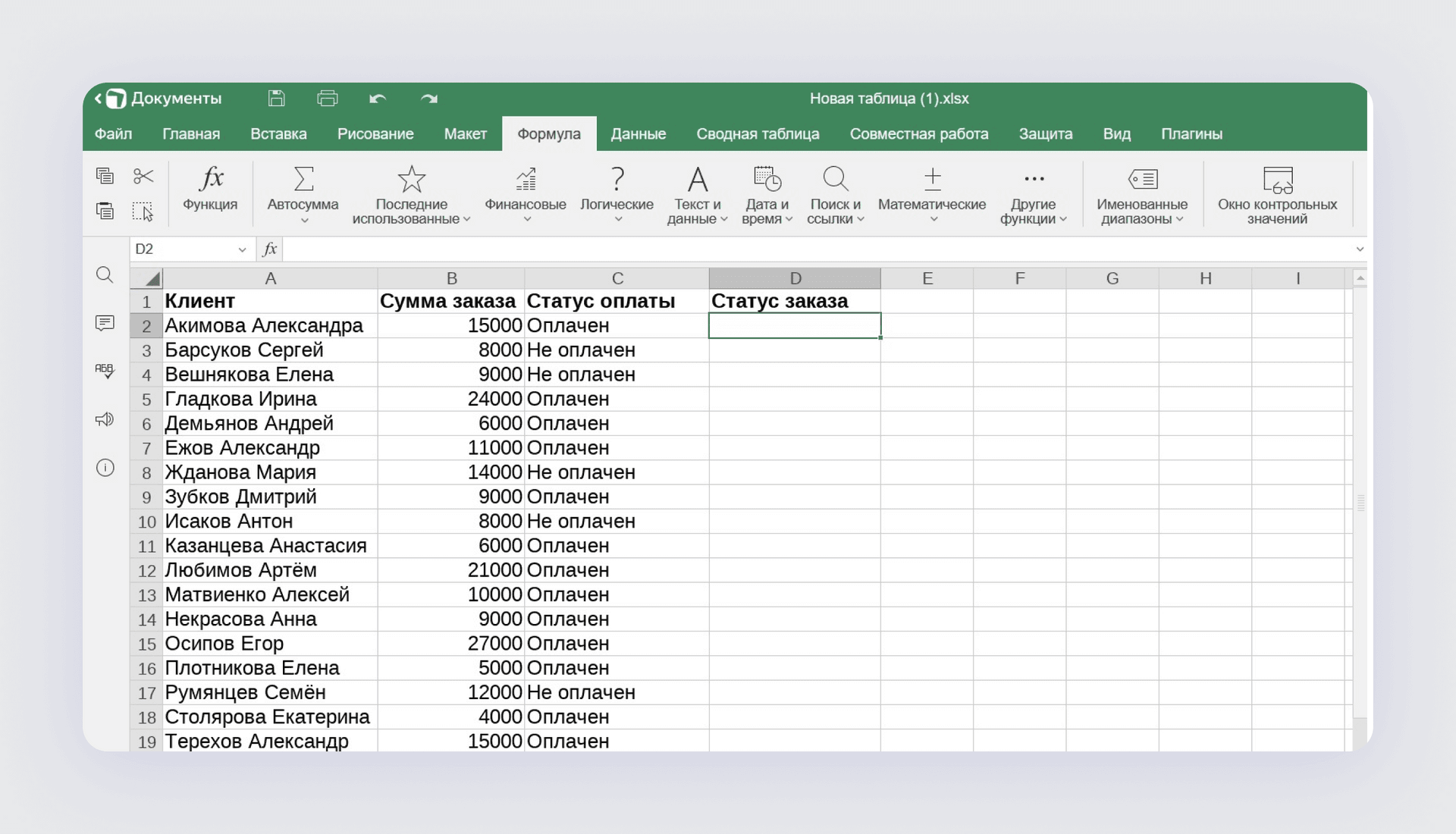This screenshot has height=834, width=1456.
Task: Switch to Главная tab
Action: (191, 134)
